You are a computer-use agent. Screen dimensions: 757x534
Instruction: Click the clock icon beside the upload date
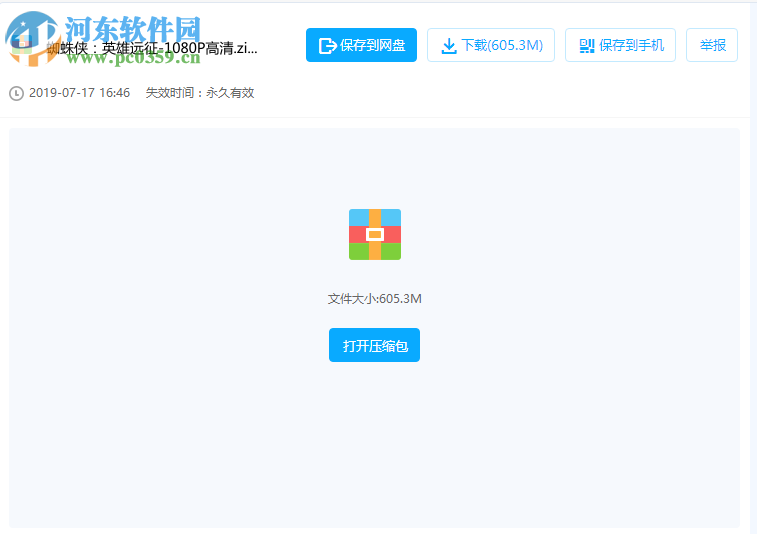(16, 93)
